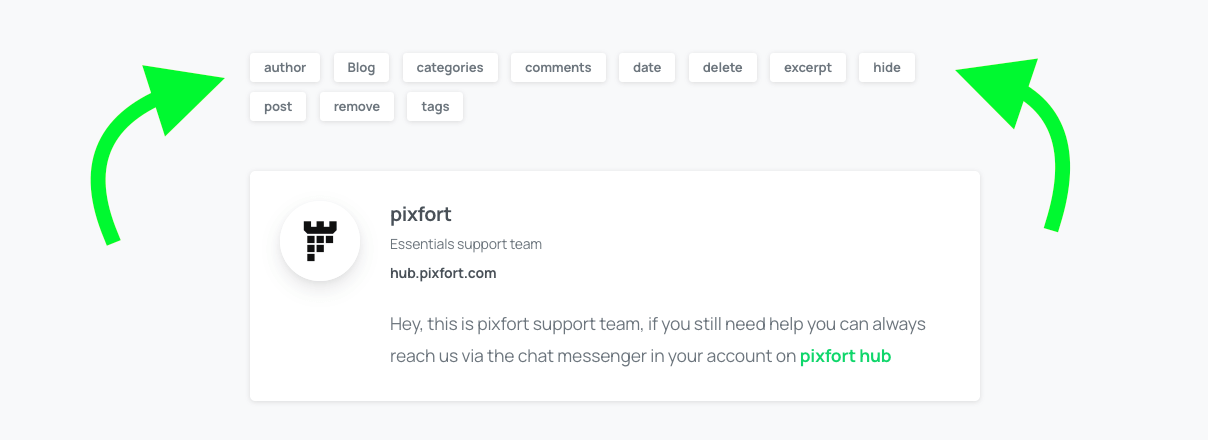1208x440 pixels.
Task: Click the remove tag
Action: (357, 107)
